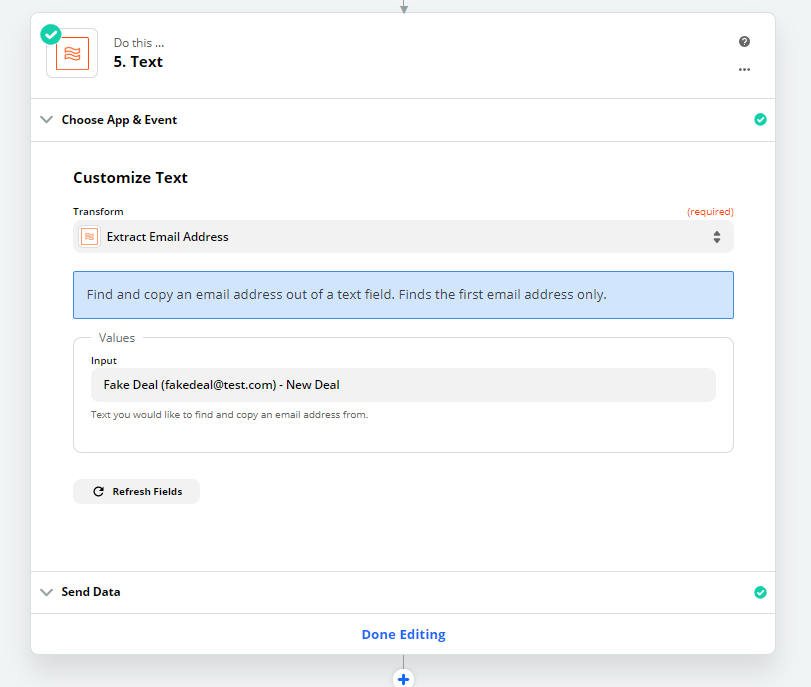This screenshot has height=687, width=811.
Task: Click the Input field with Fake Deal text
Action: click(403, 385)
